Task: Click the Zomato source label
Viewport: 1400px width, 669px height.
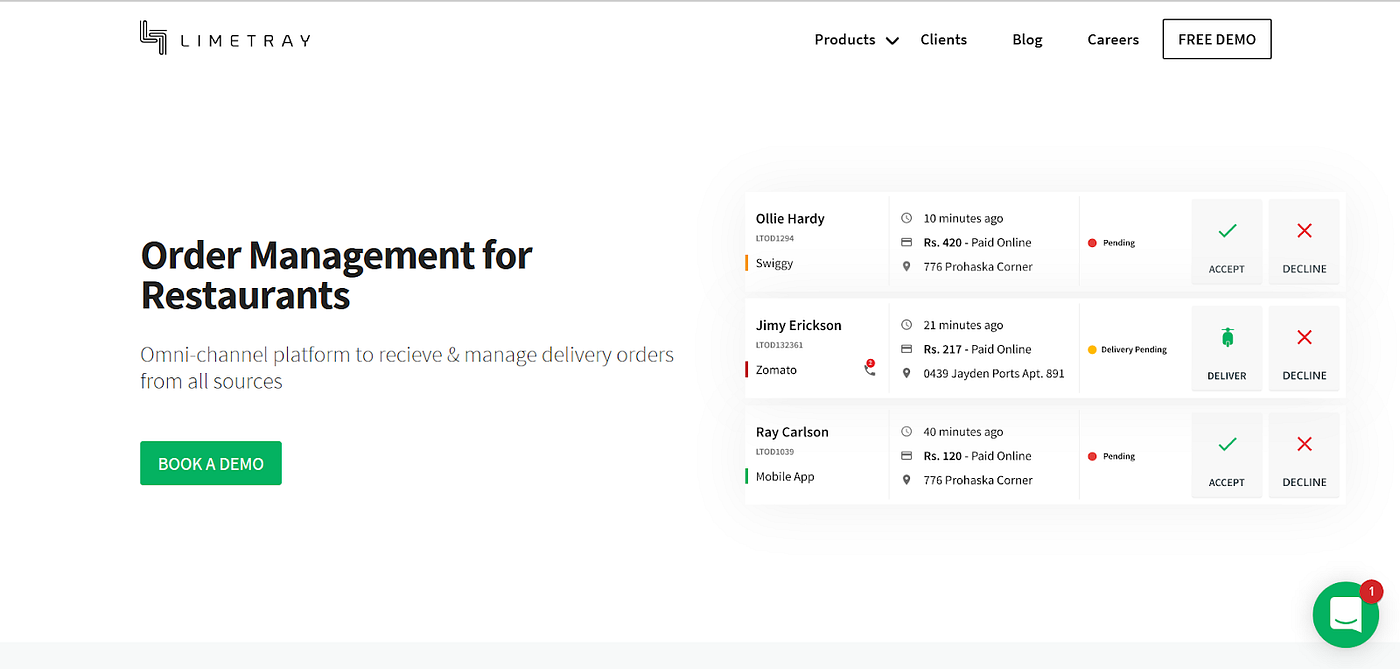Action: [776, 370]
